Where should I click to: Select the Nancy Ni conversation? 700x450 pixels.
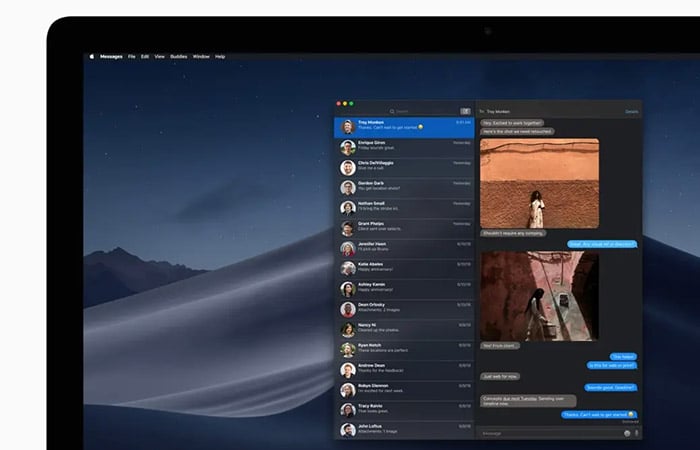404,330
